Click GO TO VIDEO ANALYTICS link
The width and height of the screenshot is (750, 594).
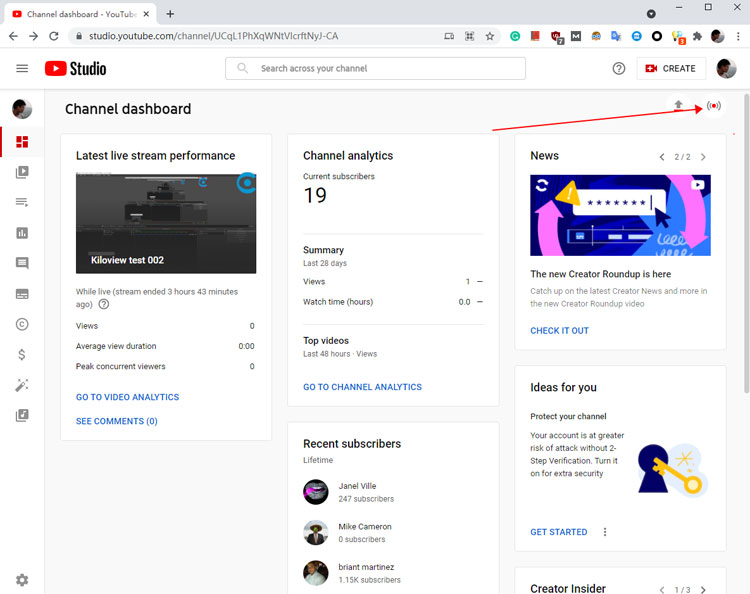tap(127, 397)
